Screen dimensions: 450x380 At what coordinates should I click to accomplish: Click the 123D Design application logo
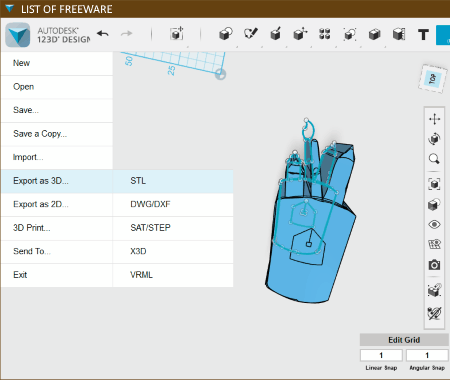(17, 35)
